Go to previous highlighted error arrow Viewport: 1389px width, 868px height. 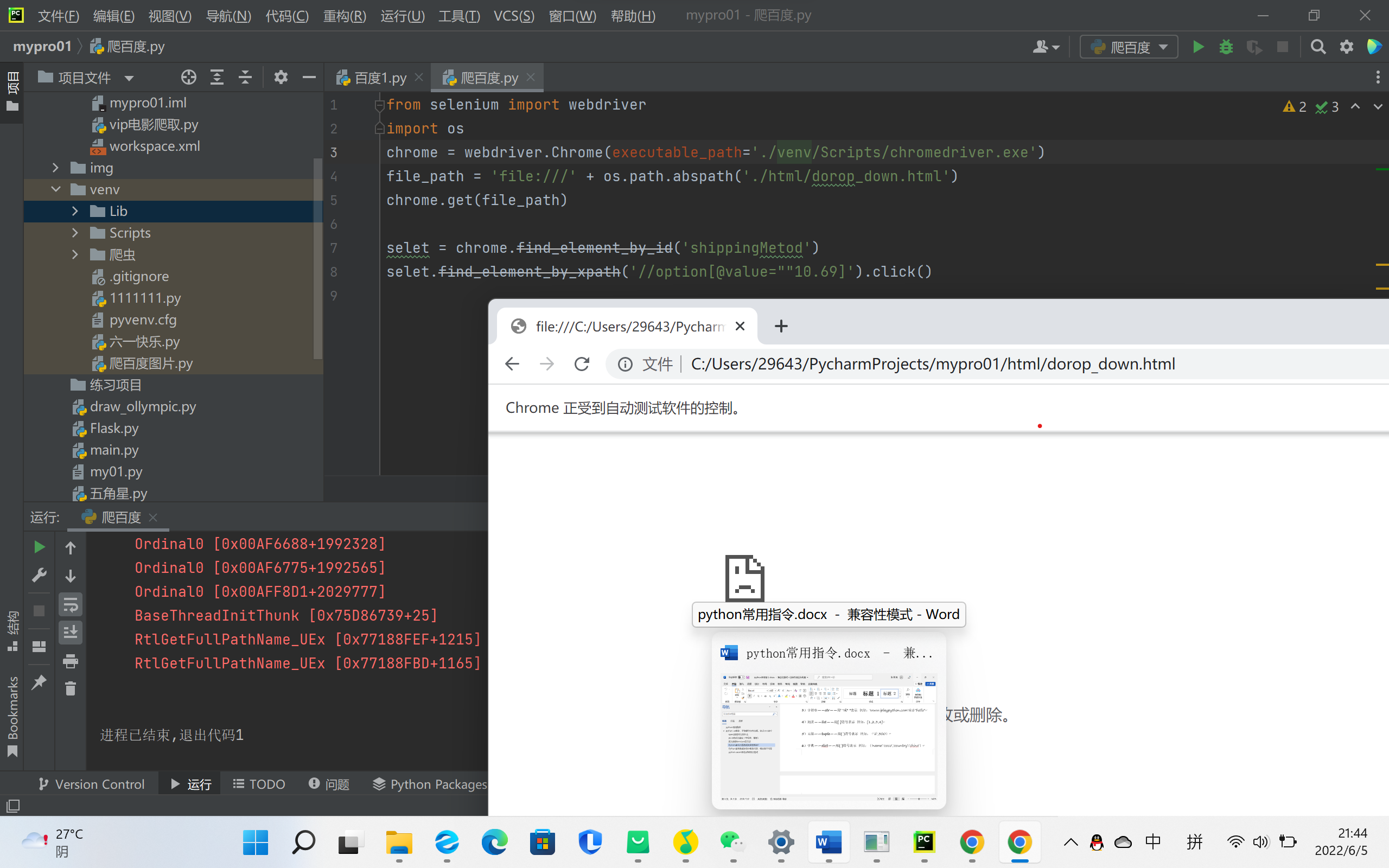1355,107
